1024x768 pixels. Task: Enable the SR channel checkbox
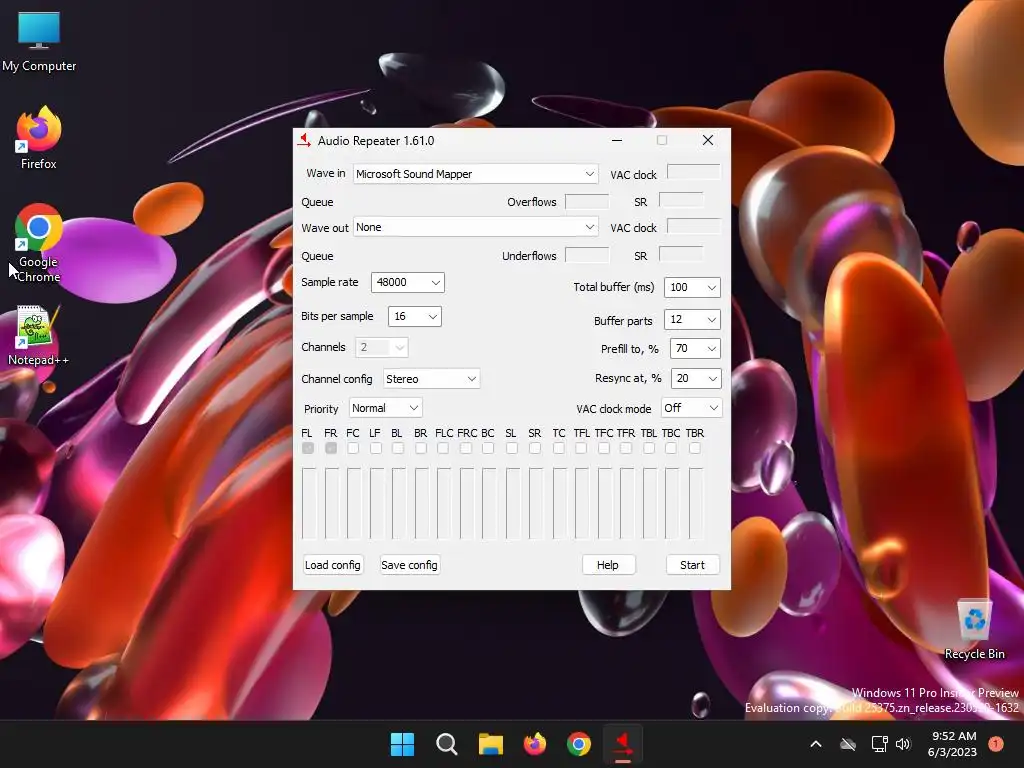tap(535, 448)
